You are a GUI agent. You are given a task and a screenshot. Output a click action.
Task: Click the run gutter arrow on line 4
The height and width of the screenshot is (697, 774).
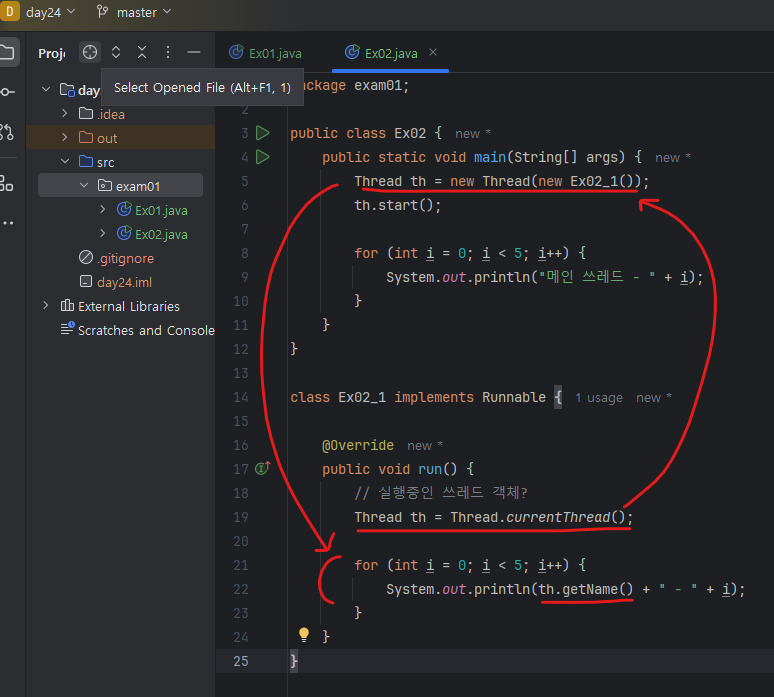(263, 157)
